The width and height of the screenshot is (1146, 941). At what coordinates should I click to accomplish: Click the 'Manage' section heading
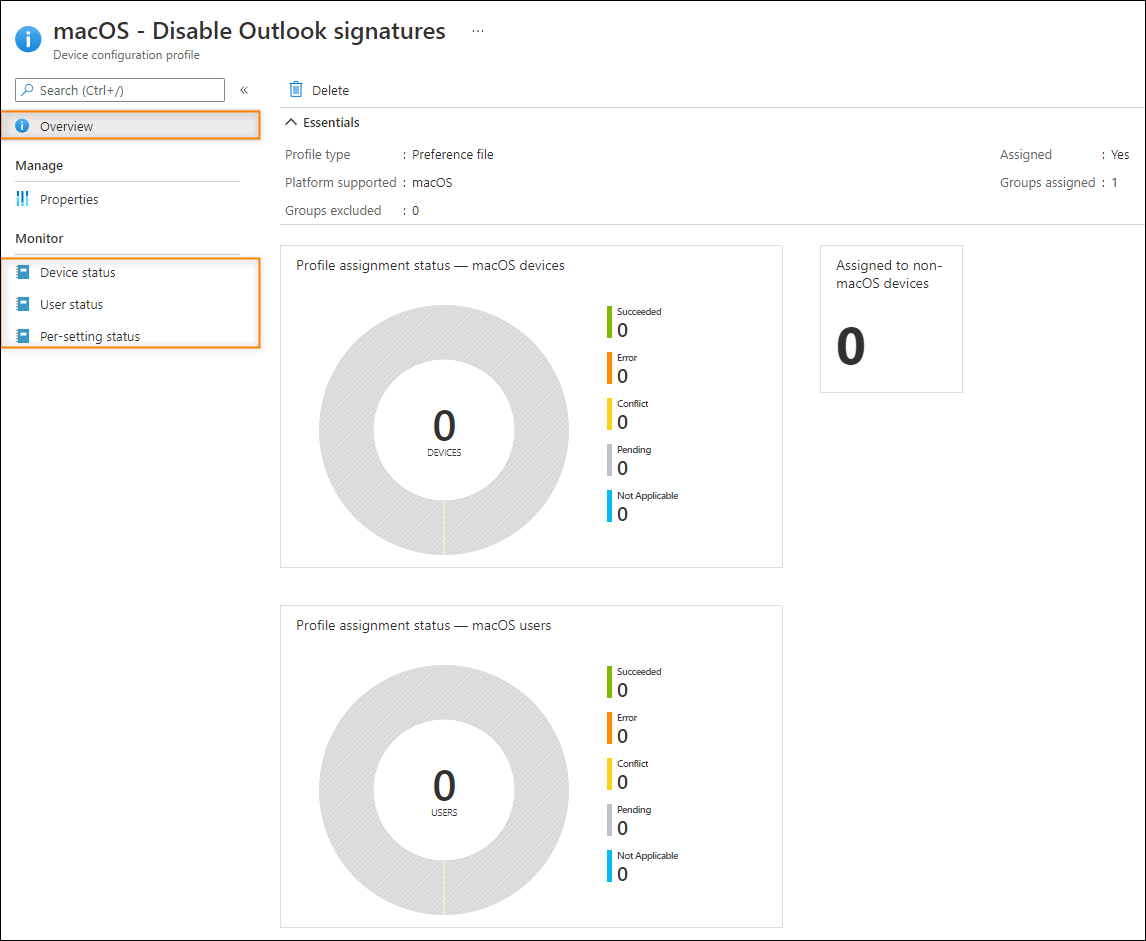[39, 165]
